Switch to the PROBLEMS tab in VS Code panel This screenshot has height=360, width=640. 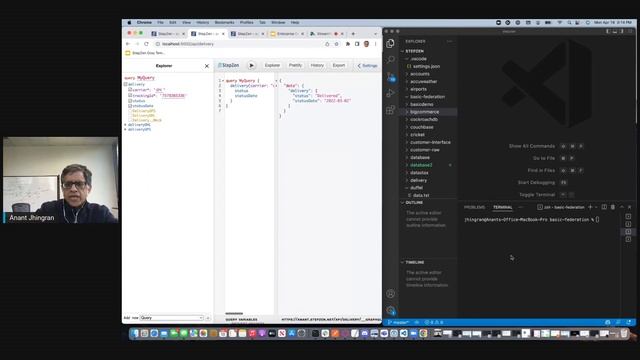click(x=474, y=207)
